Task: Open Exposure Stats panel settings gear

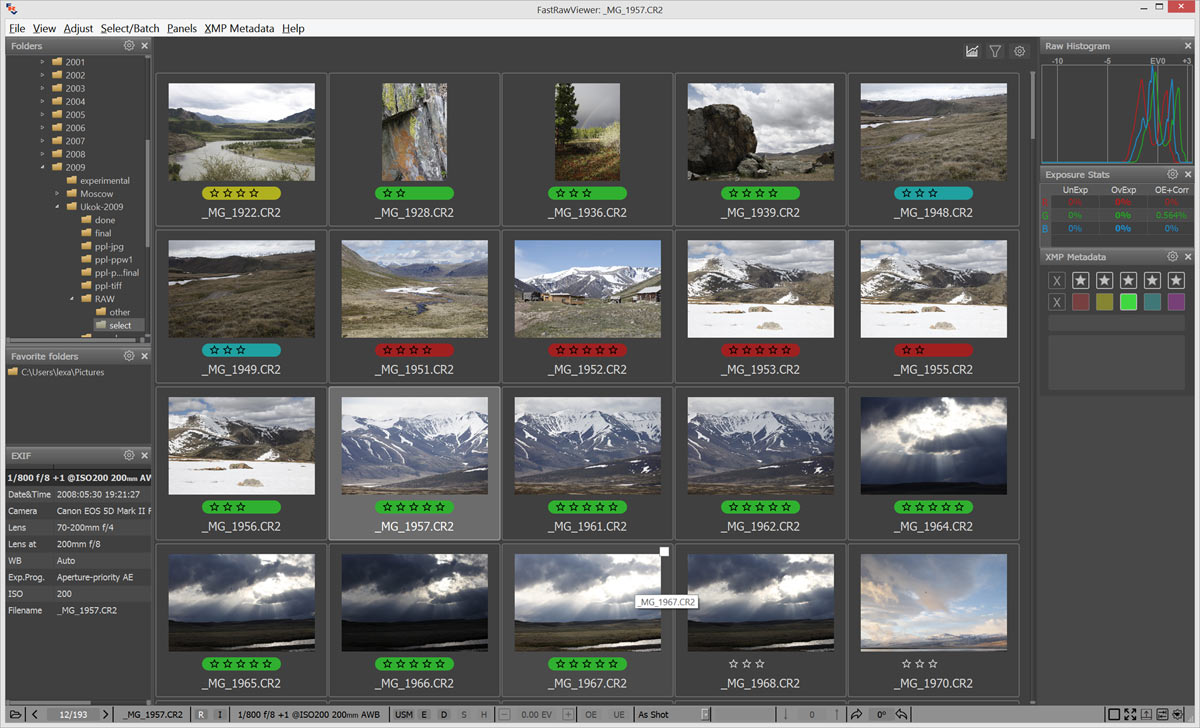Action: click(x=1172, y=175)
